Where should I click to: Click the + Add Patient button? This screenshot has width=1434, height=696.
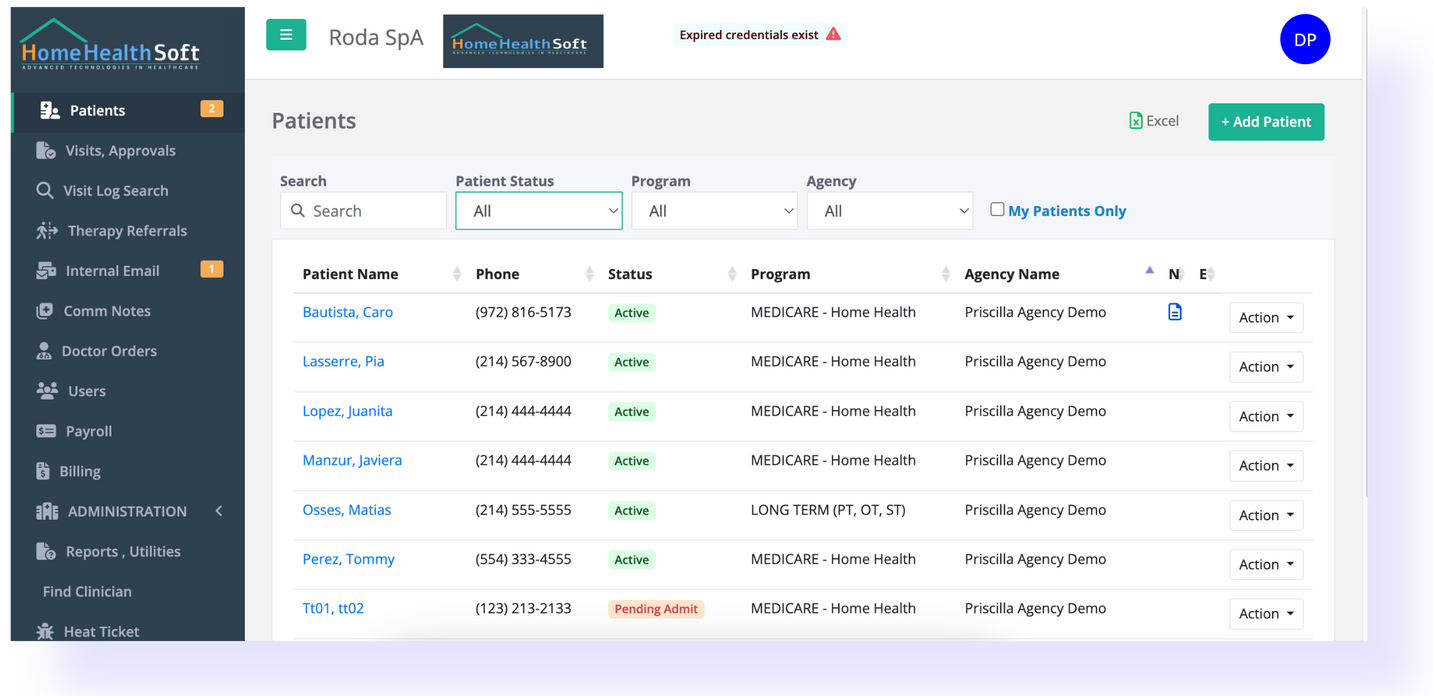pyautogui.click(x=1266, y=122)
